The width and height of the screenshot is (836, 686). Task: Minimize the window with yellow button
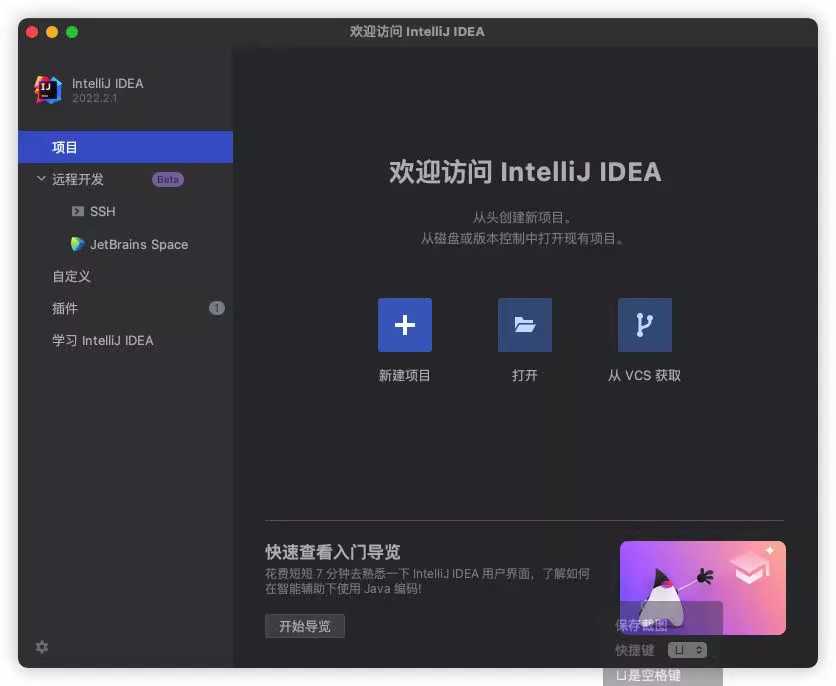[x=52, y=33]
